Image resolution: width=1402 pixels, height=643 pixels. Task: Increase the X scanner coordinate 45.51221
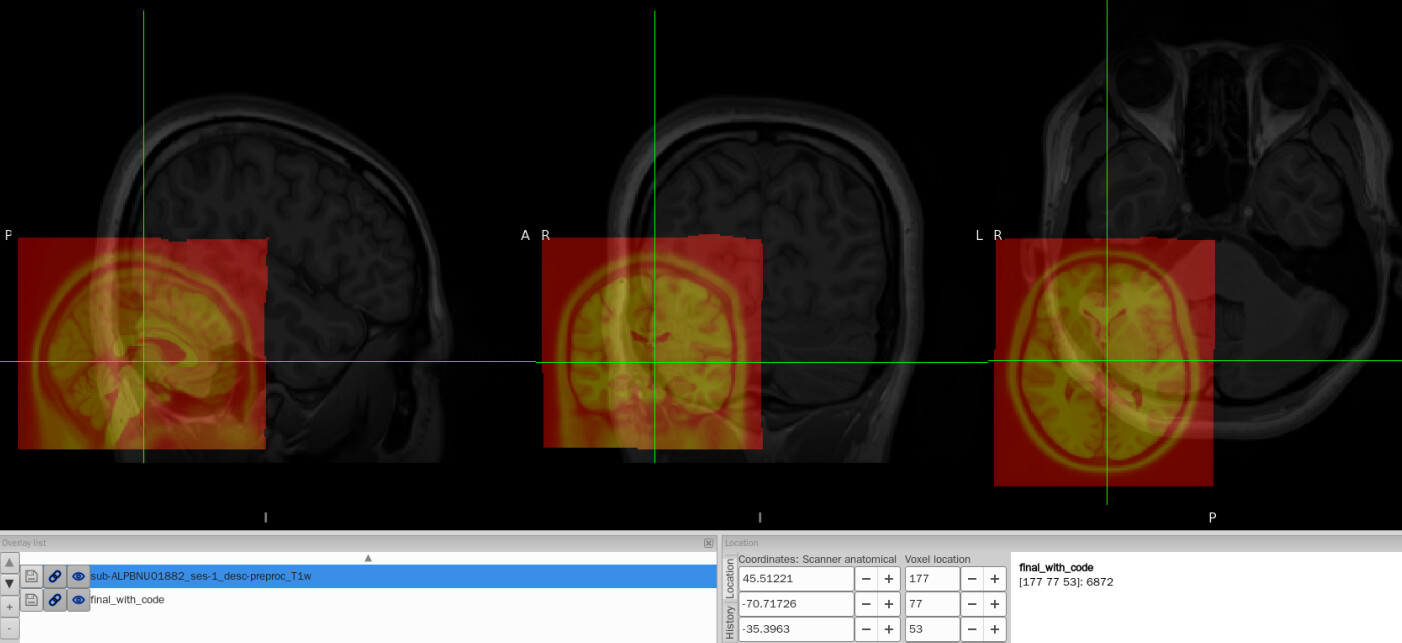(x=888, y=579)
